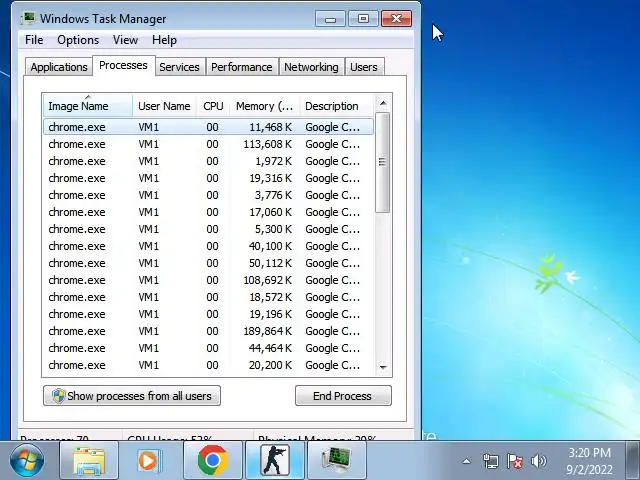
Task: Select chrome.exe using 17,060 K
Action: click(208, 212)
